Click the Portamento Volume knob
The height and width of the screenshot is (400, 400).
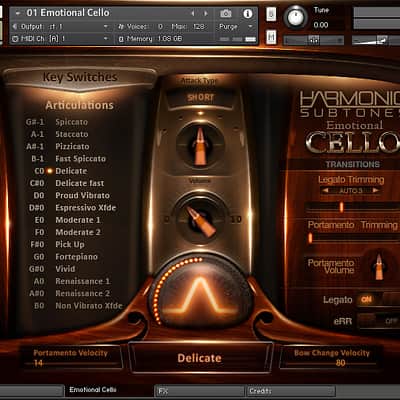click(x=379, y=266)
